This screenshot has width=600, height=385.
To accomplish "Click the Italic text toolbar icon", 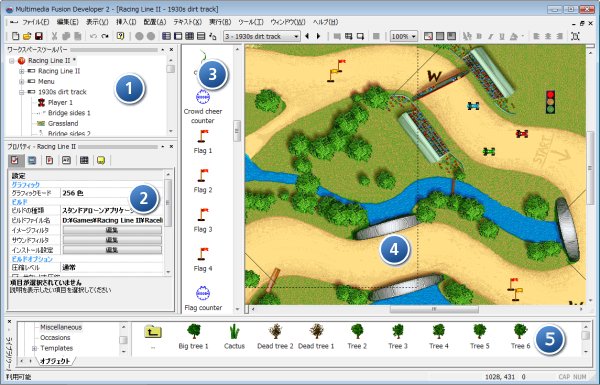I will coord(491,36).
